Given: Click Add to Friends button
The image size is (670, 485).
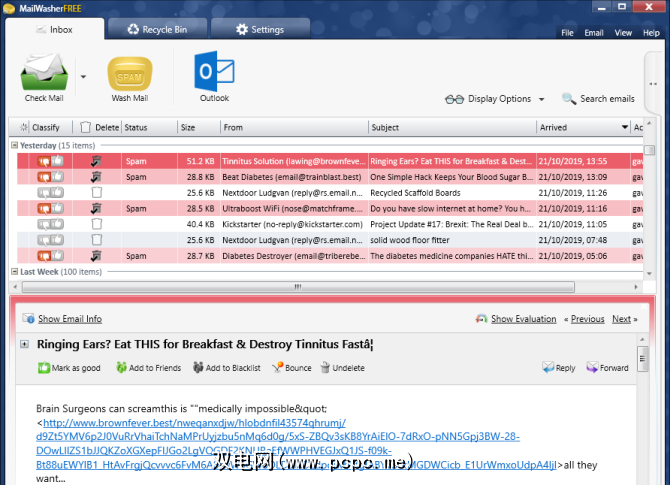Looking at the screenshot, I should [148, 368].
